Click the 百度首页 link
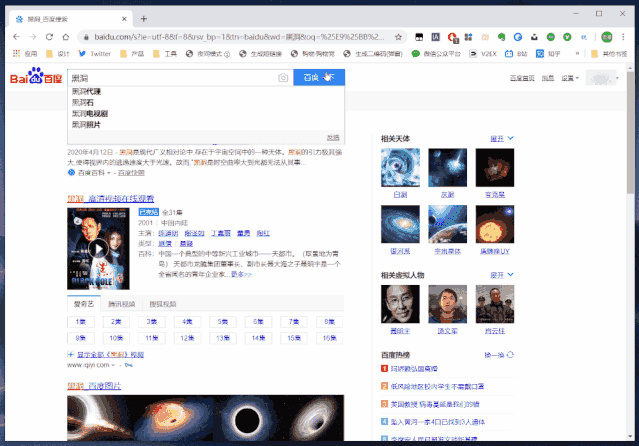Screen dimensions: 639x446 522,78
